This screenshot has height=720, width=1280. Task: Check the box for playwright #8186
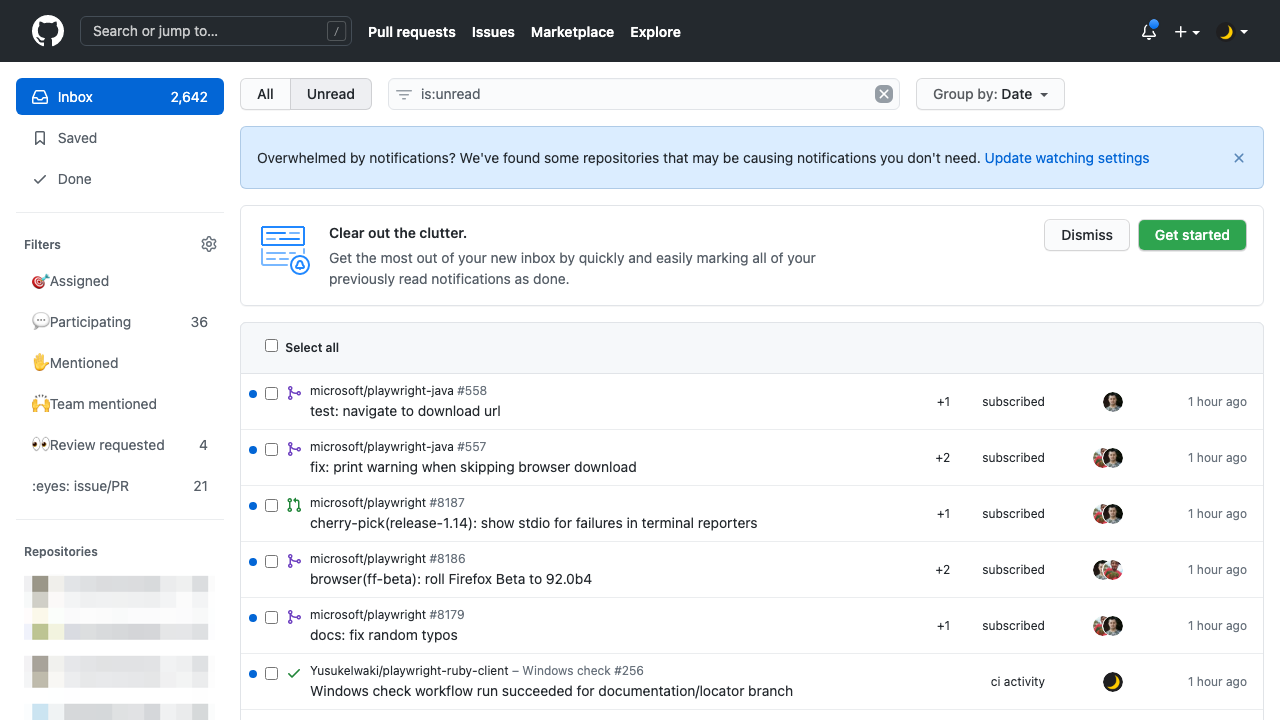click(x=271, y=562)
